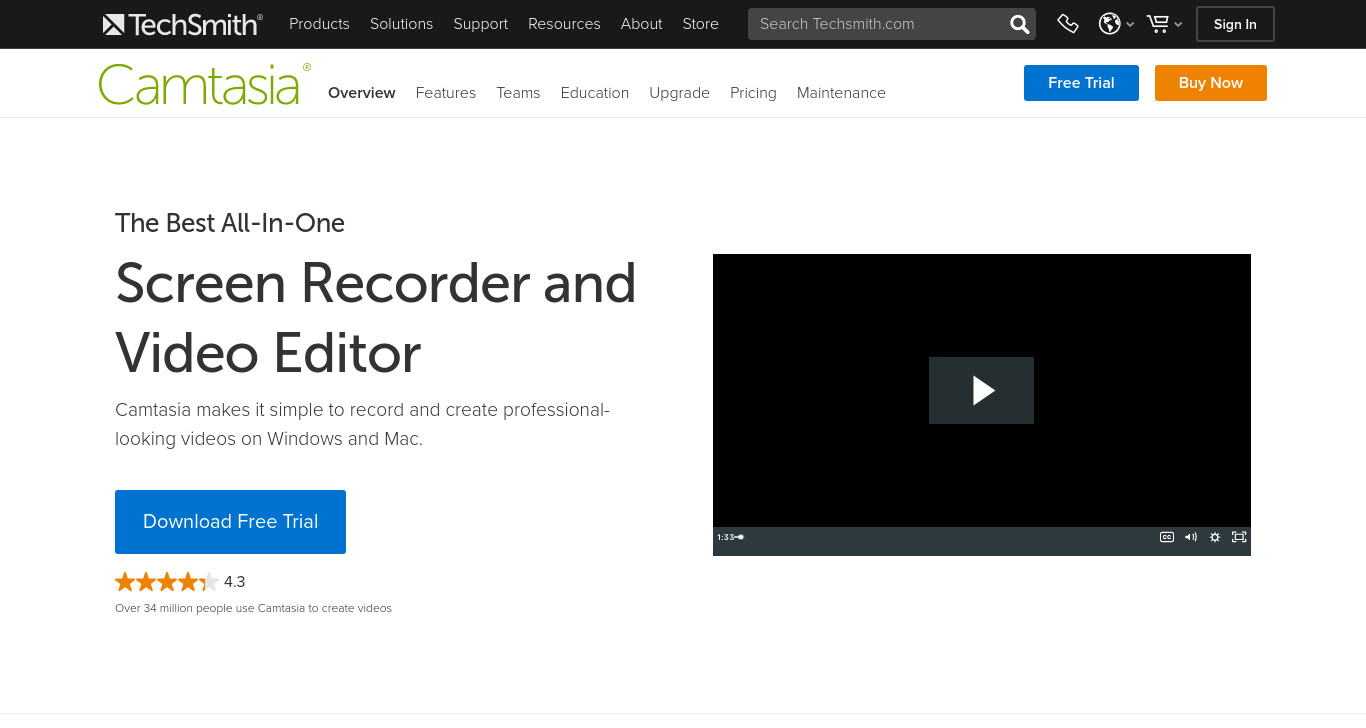Viewport: 1366px width, 728px height.
Task: Click 'The Best All-In-One' subheading
Action: pos(230,223)
